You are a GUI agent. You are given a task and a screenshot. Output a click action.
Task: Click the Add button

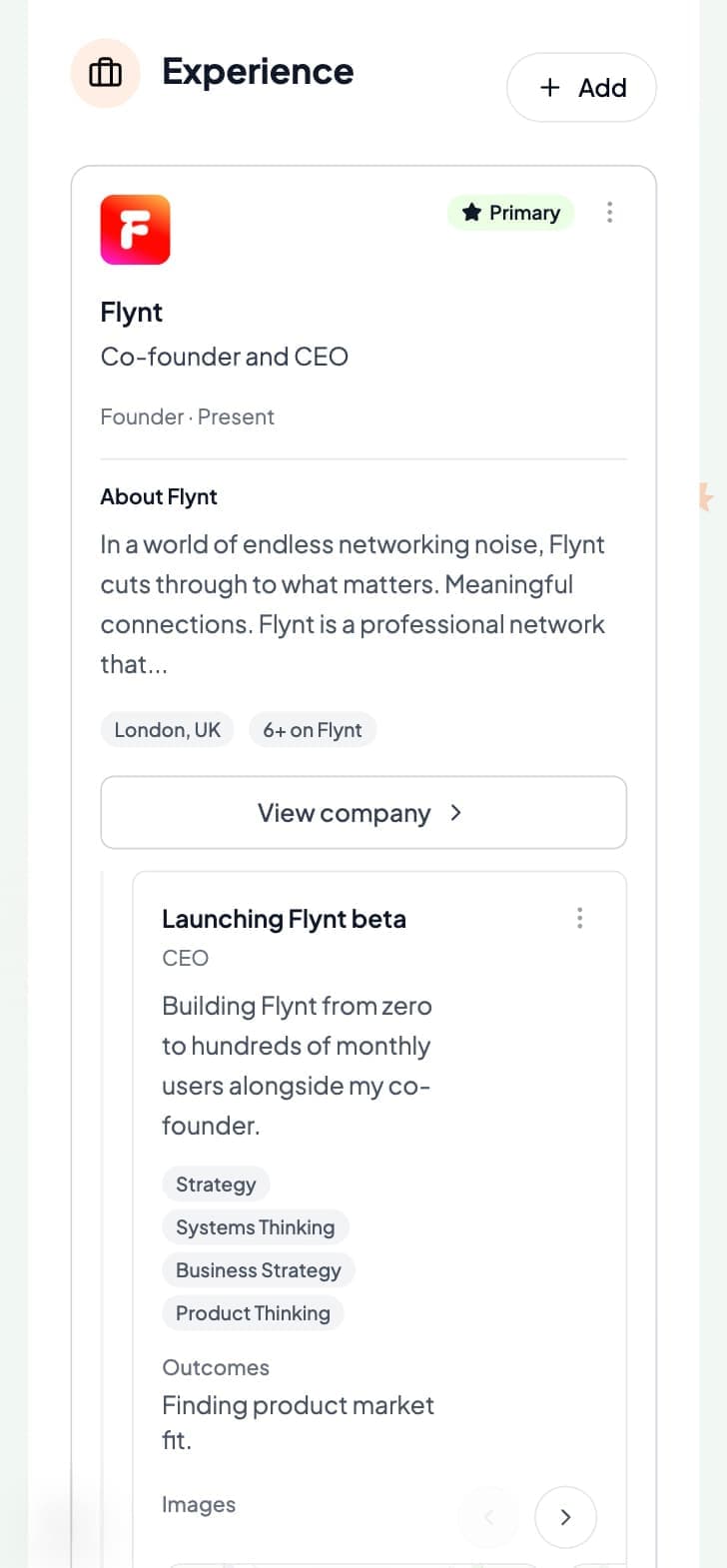point(581,88)
